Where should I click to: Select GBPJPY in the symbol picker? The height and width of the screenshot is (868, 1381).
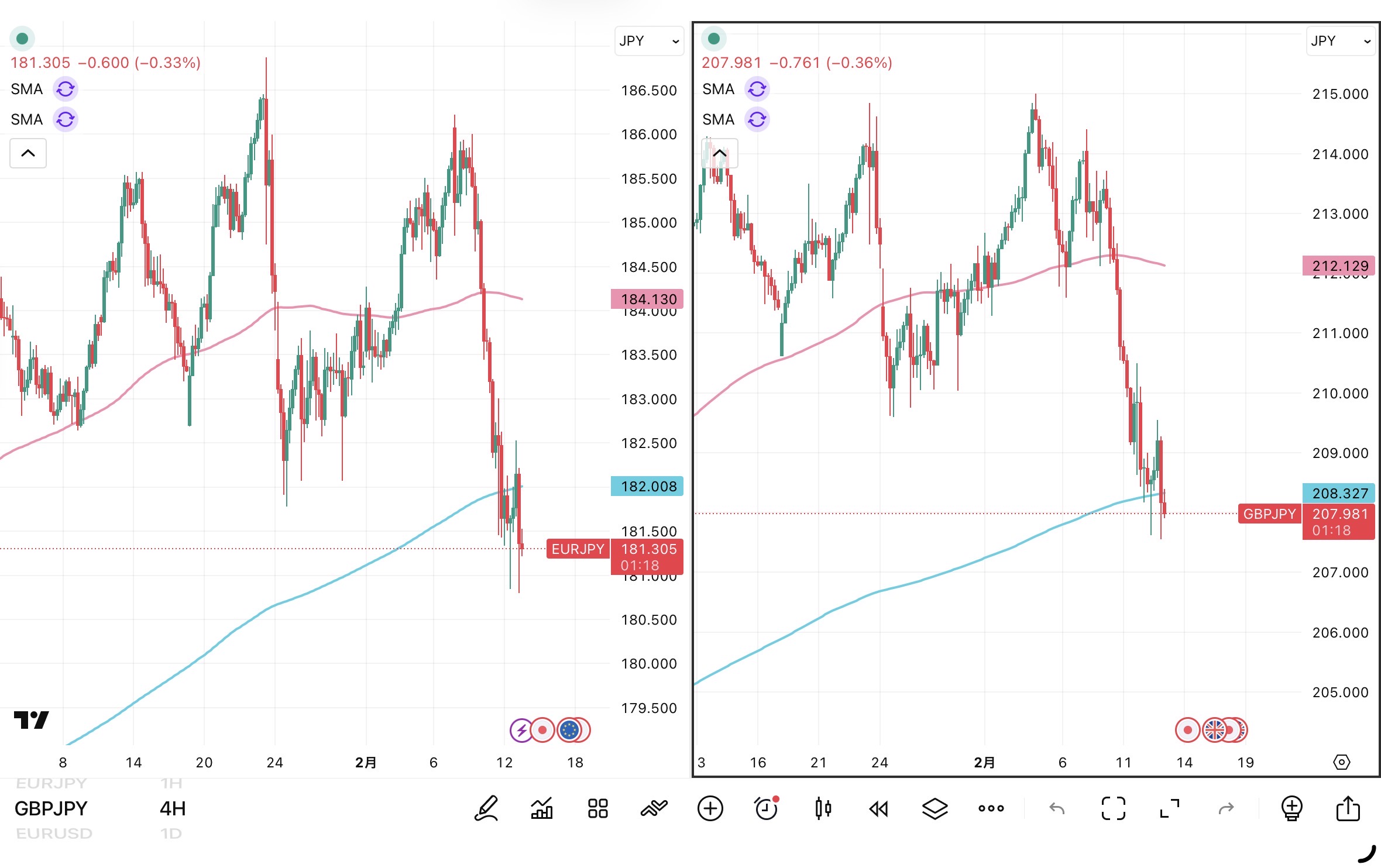[x=51, y=808]
